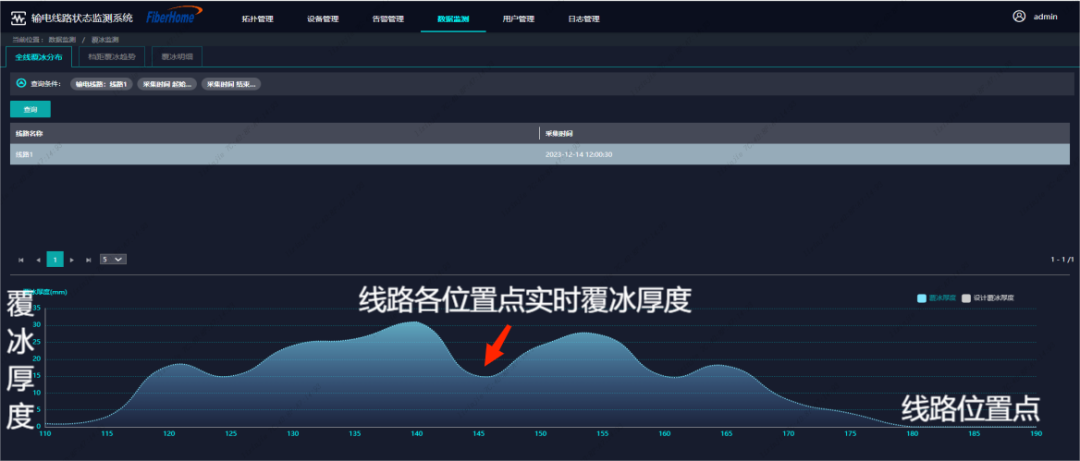Open the 设备管理 menu

coord(322,18)
